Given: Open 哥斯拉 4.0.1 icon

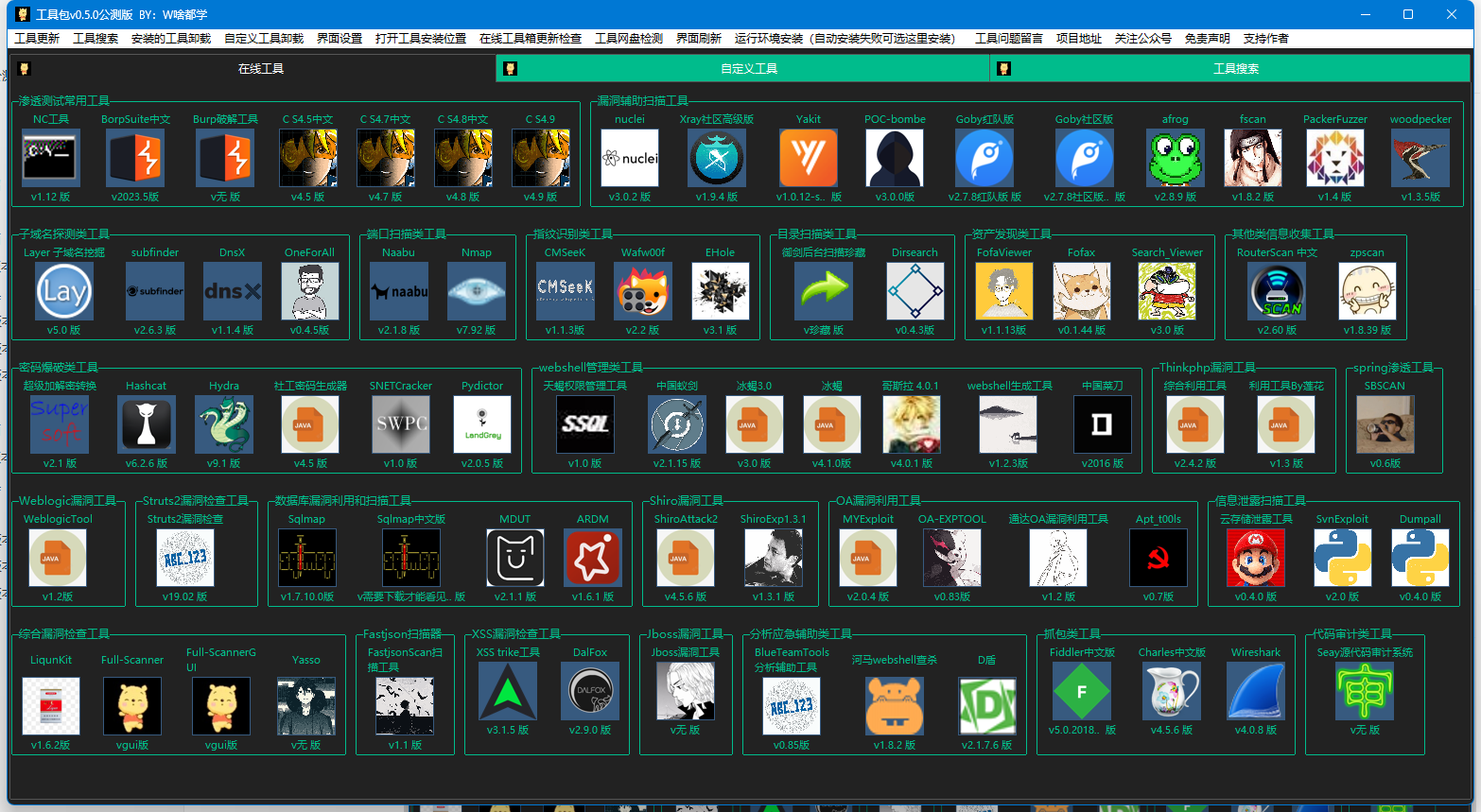Looking at the screenshot, I should point(912,424).
